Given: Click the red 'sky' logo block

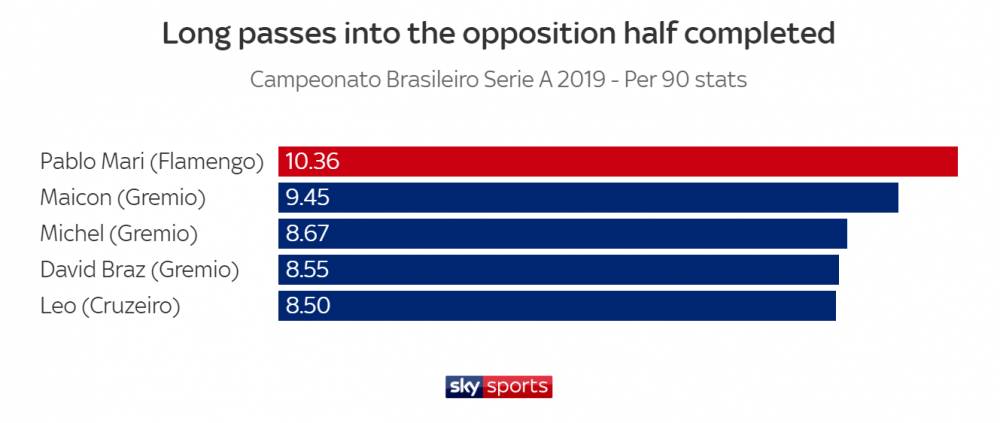Looking at the screenshot, I should 464,386.
